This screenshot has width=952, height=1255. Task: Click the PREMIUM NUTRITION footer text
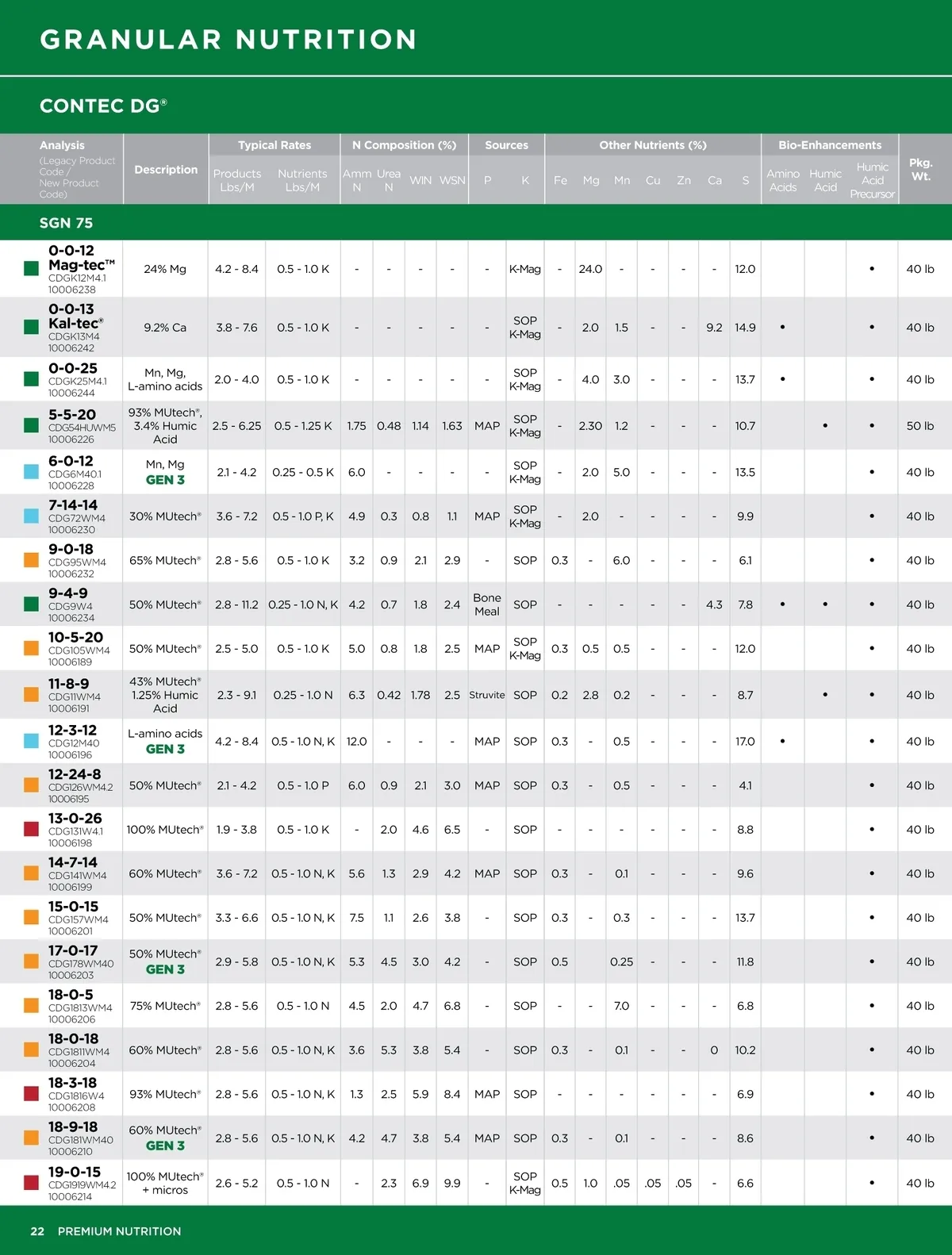(x=119, y=1231)
